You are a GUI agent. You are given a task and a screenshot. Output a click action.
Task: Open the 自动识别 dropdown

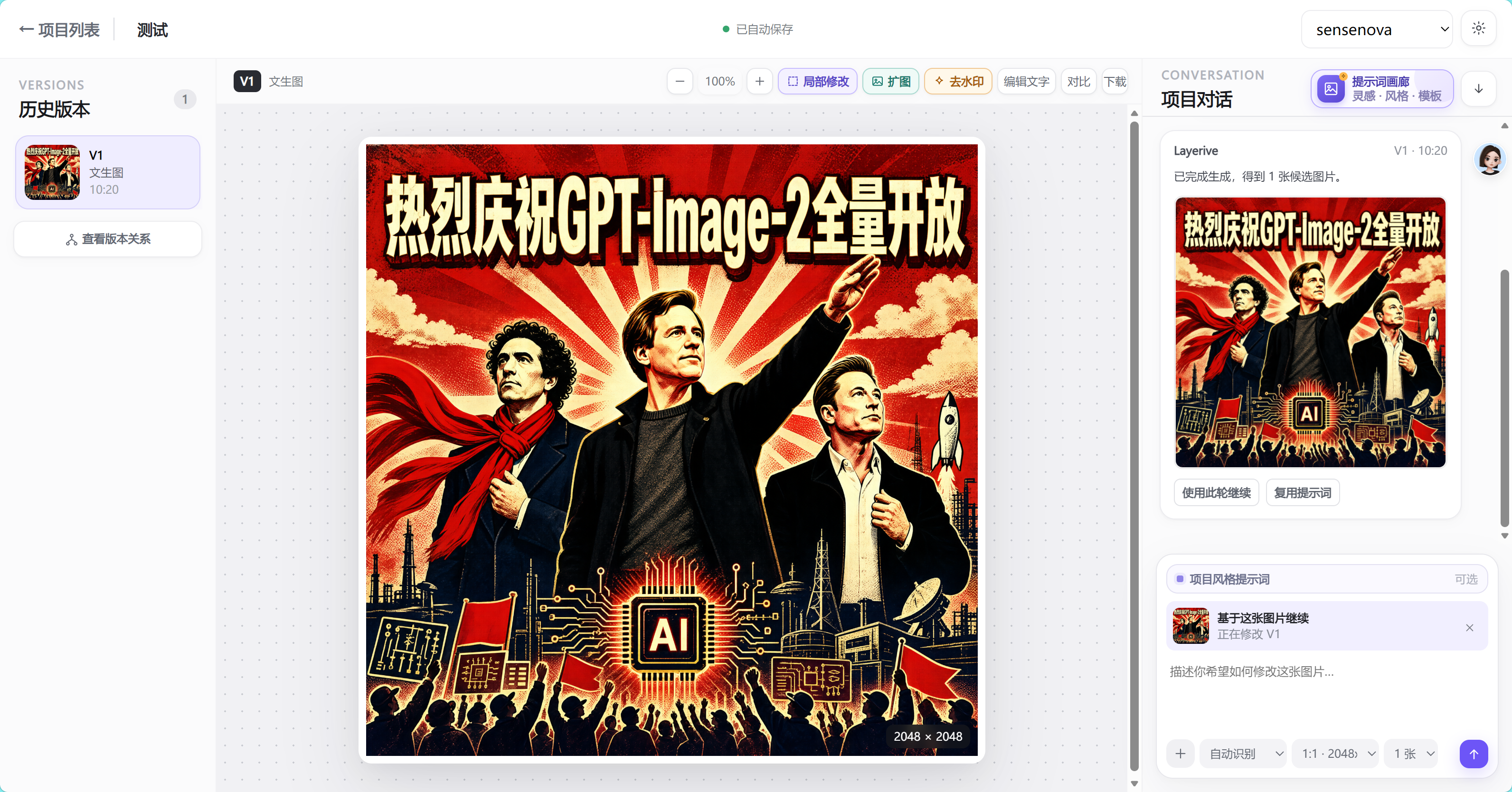[1243, 754]
